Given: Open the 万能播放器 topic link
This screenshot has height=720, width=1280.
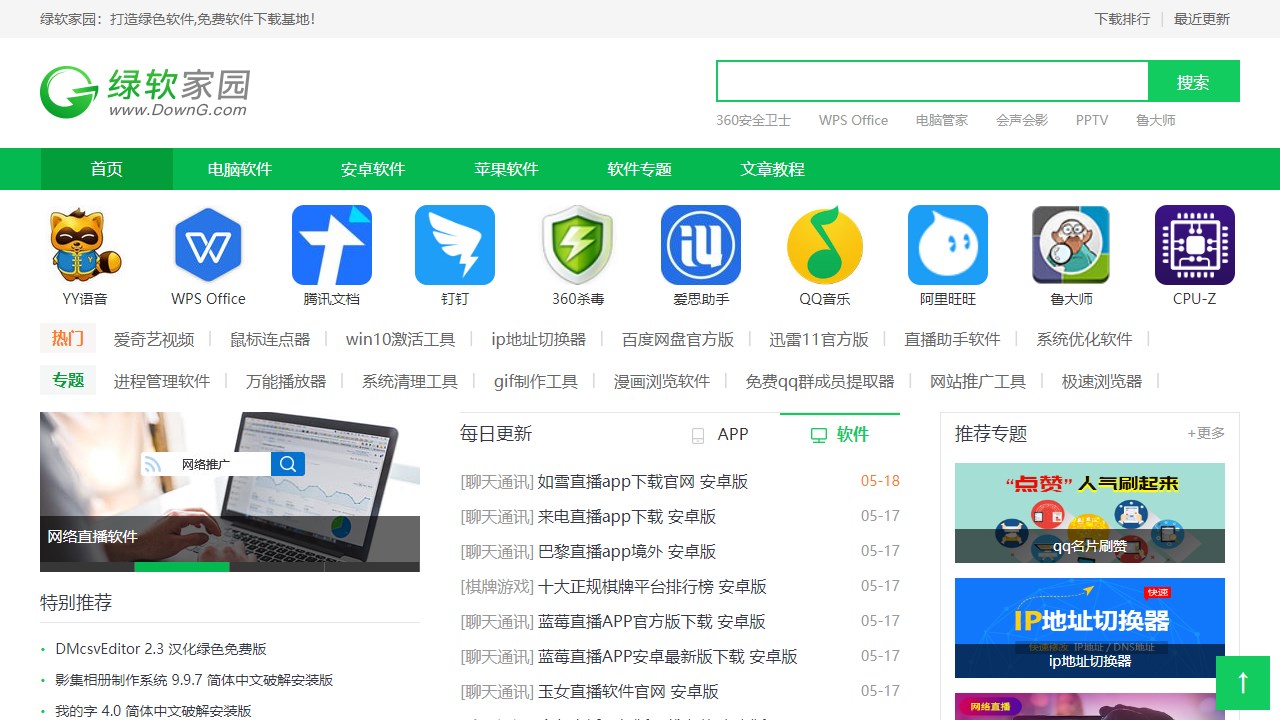Looking at the screenshot, I should 286,382.
